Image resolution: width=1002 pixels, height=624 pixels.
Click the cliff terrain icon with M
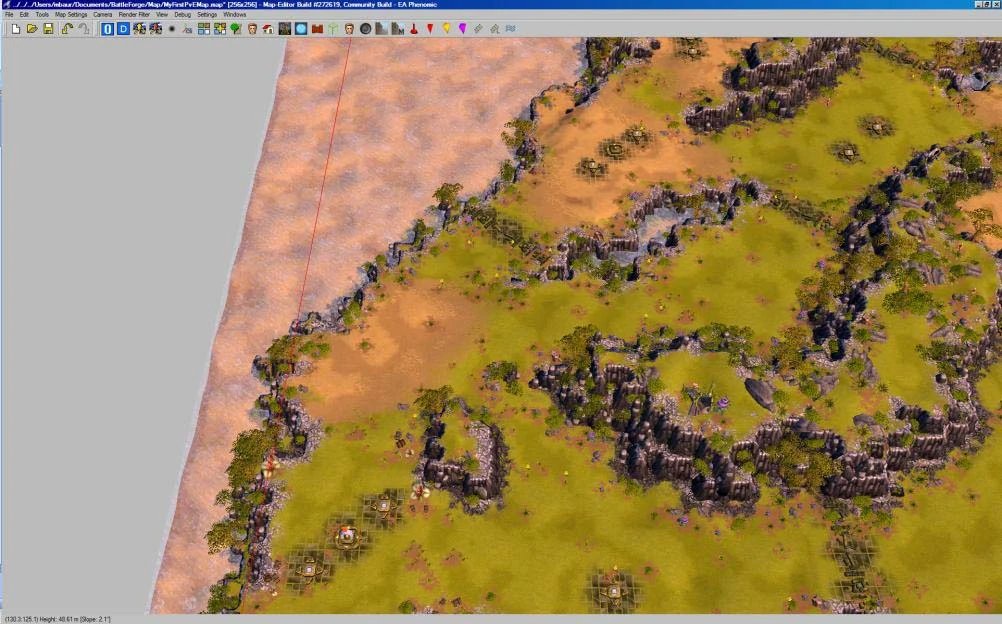coord(397,29)
